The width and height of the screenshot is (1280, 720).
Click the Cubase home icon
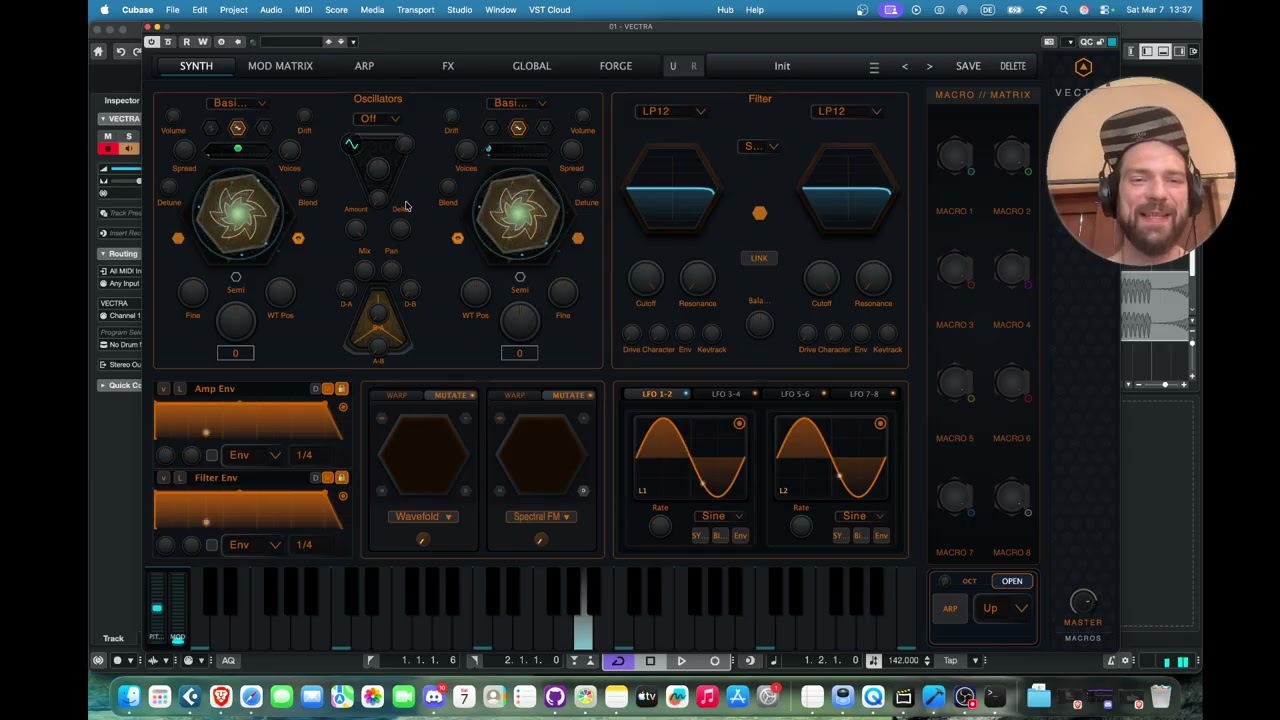(98, 51)
